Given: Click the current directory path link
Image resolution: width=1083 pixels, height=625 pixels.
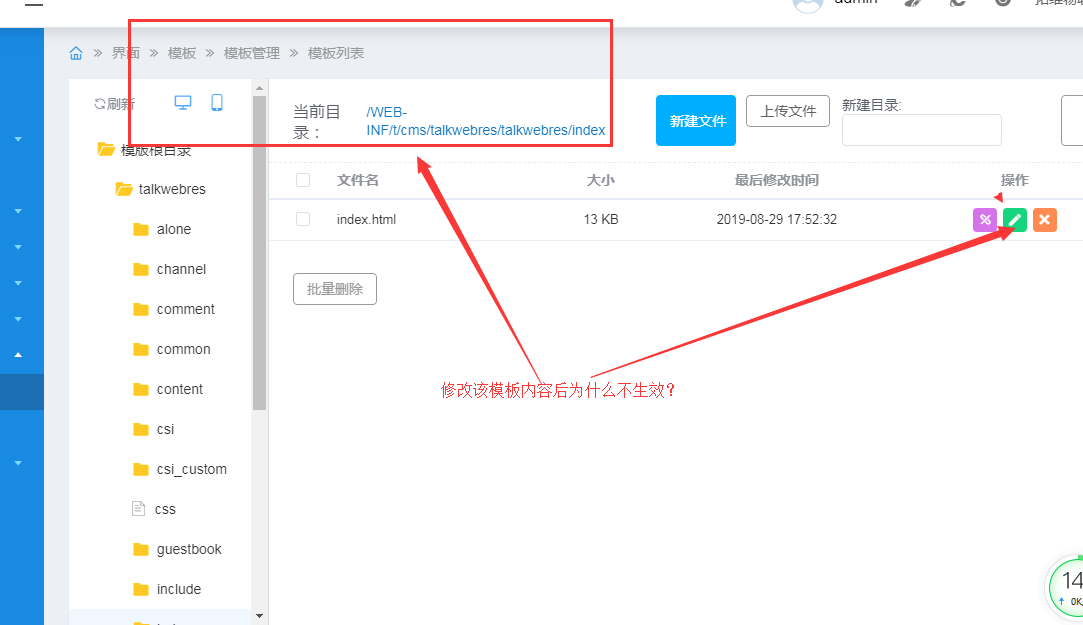Looking at the screenshot, I should point(486,121).
